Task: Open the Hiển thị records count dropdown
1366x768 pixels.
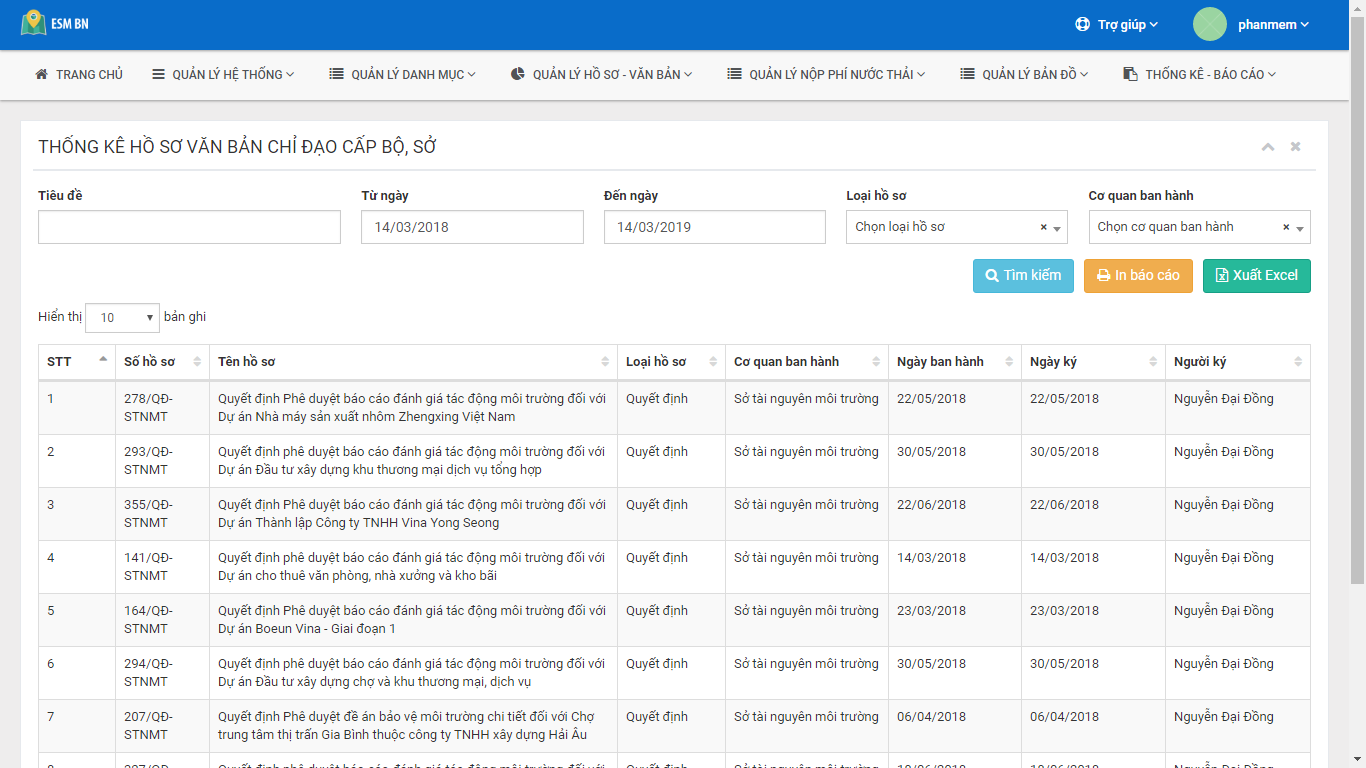Action: coord(122,318)
